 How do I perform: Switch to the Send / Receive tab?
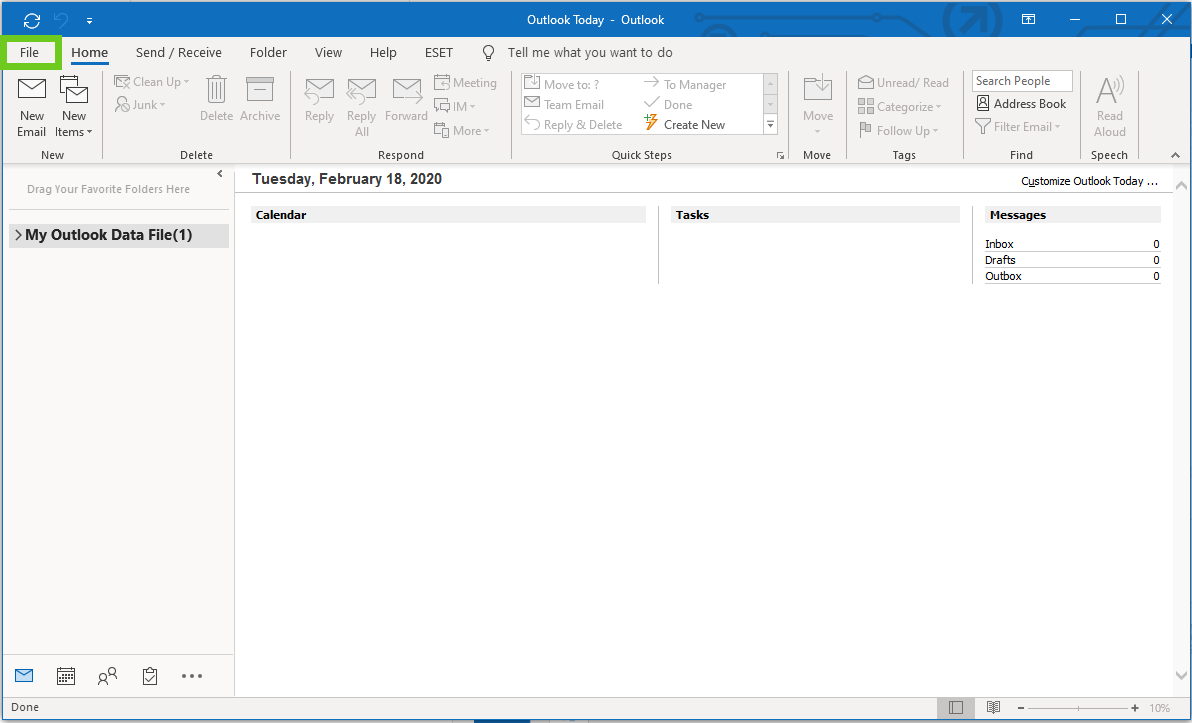(179, 53)
